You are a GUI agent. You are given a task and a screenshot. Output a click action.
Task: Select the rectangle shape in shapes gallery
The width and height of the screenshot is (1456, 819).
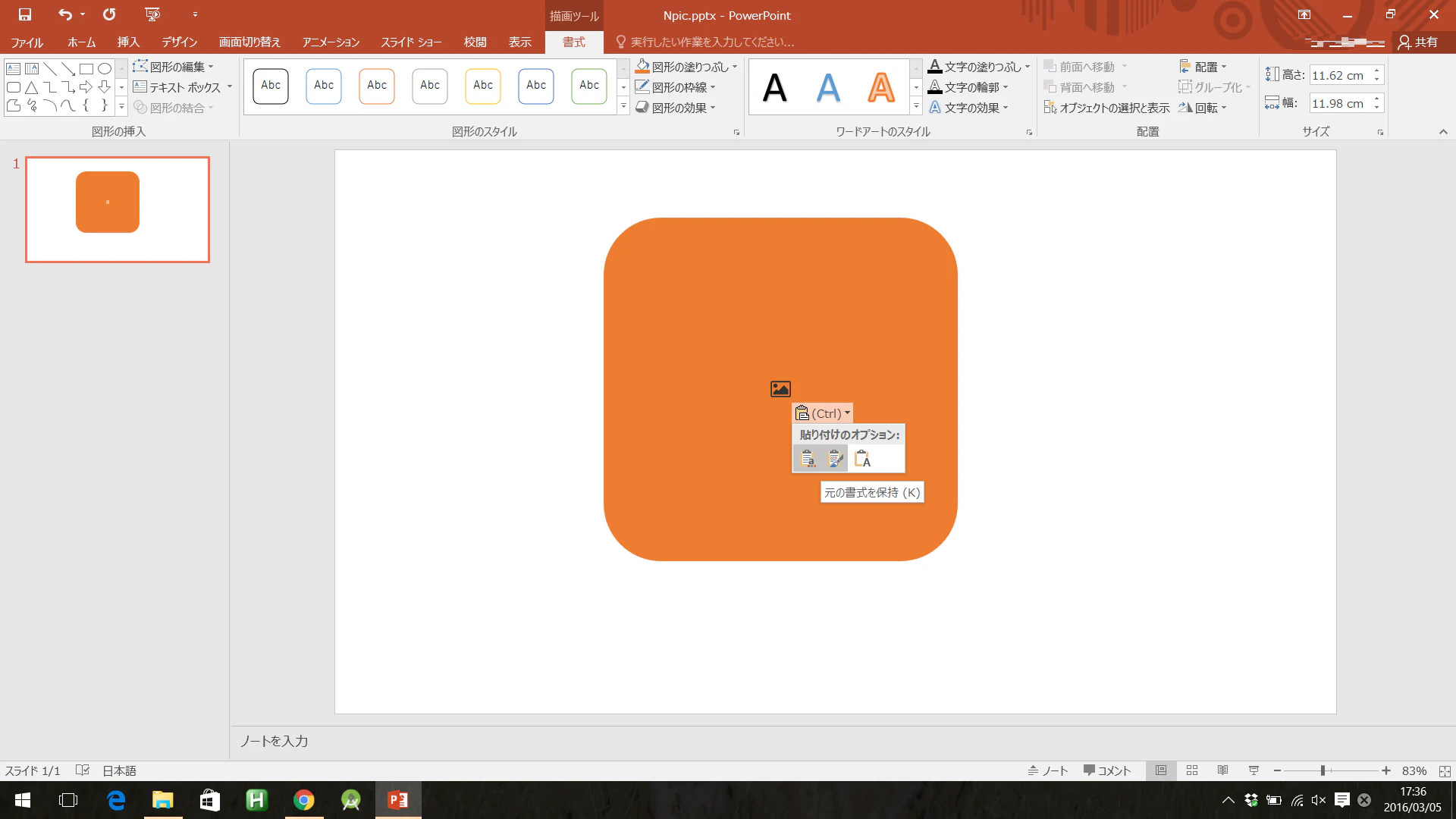(86, 68)
